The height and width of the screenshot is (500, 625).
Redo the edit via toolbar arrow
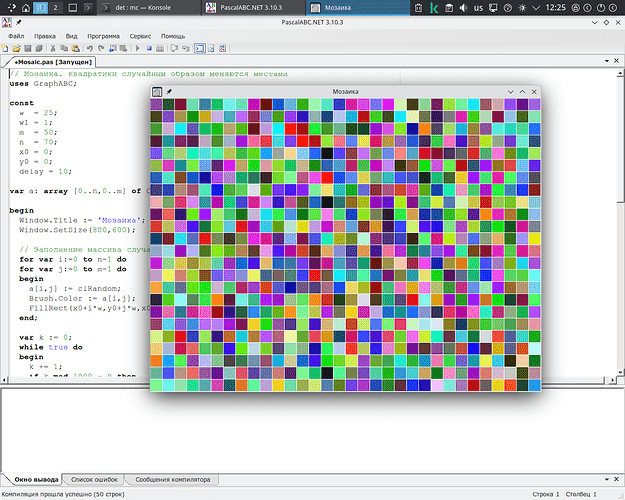101,49
